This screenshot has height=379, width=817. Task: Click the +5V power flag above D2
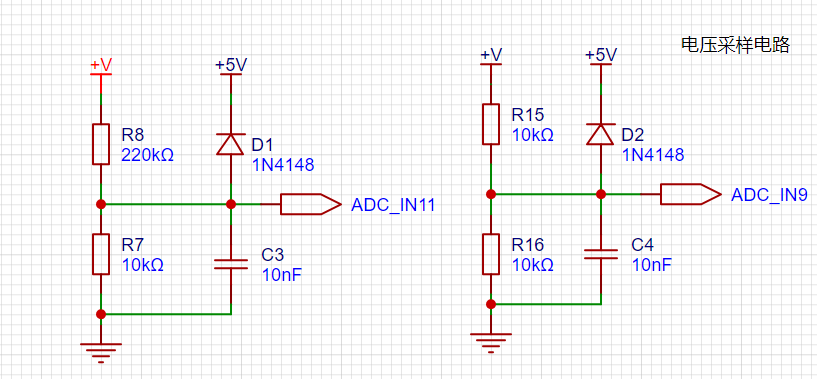601,58
